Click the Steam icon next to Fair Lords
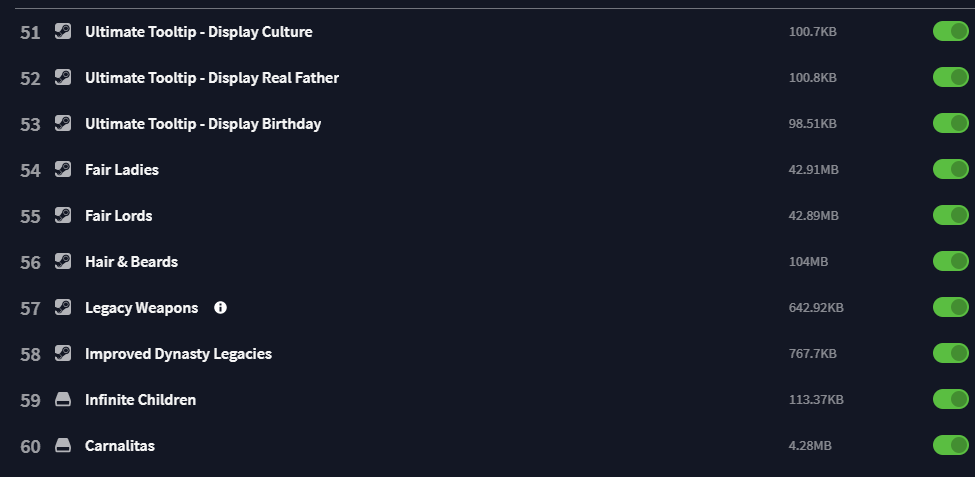Screen dimensions: 975x477 point(63,215)
